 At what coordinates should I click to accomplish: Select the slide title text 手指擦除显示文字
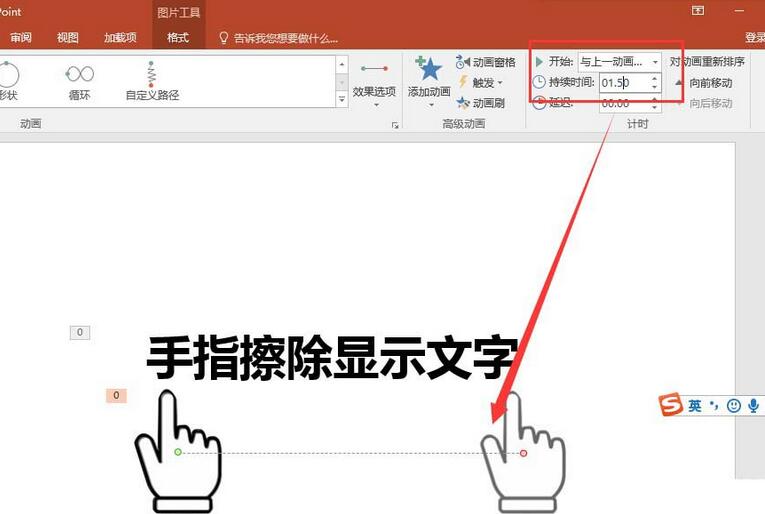pyautogui.click(x=332, y=358)
